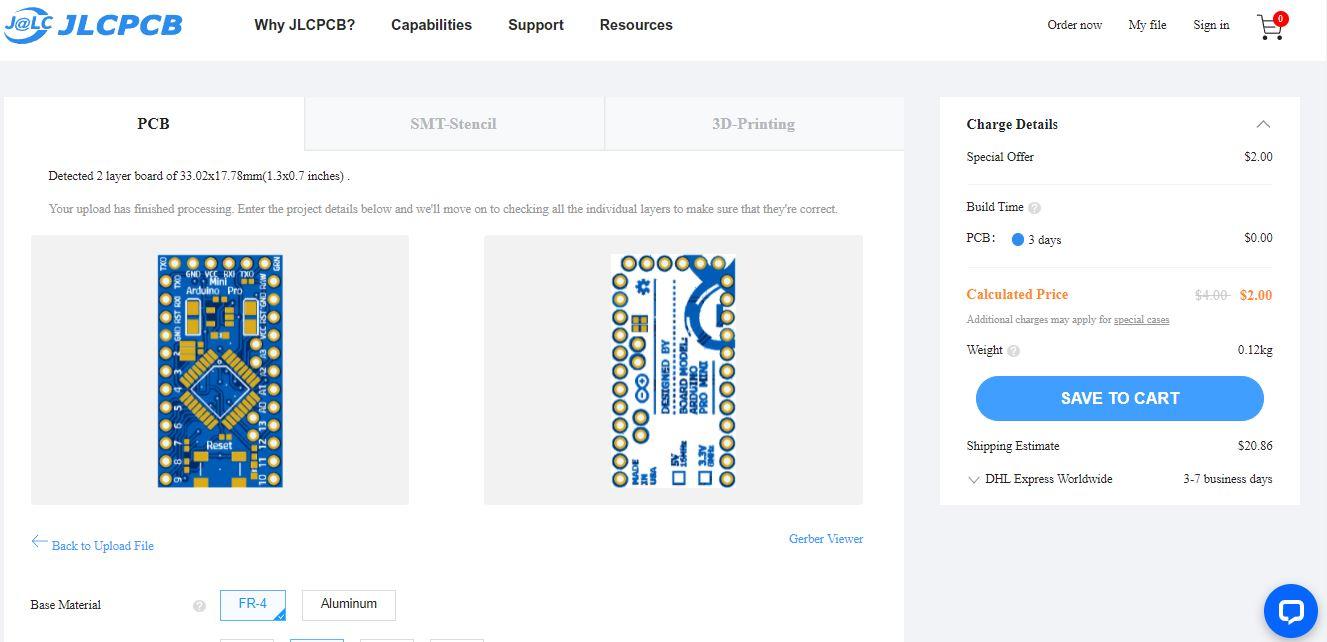Show Weight help tooltip
This screenshot has width=1327, height=642.
(x=1013, y=351)
